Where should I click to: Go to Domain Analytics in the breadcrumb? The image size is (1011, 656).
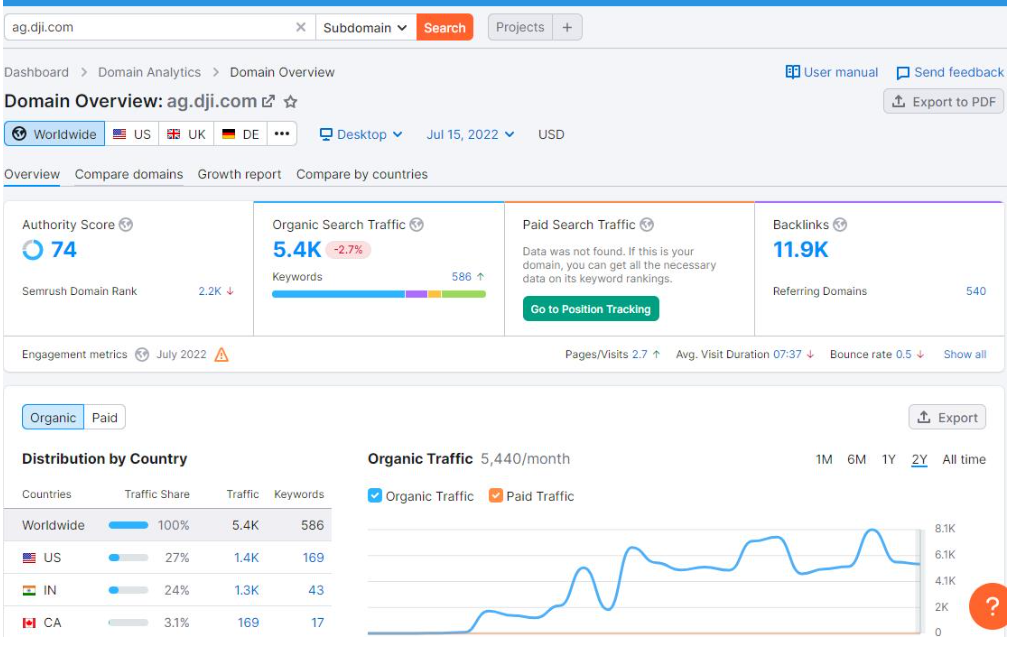149,72
